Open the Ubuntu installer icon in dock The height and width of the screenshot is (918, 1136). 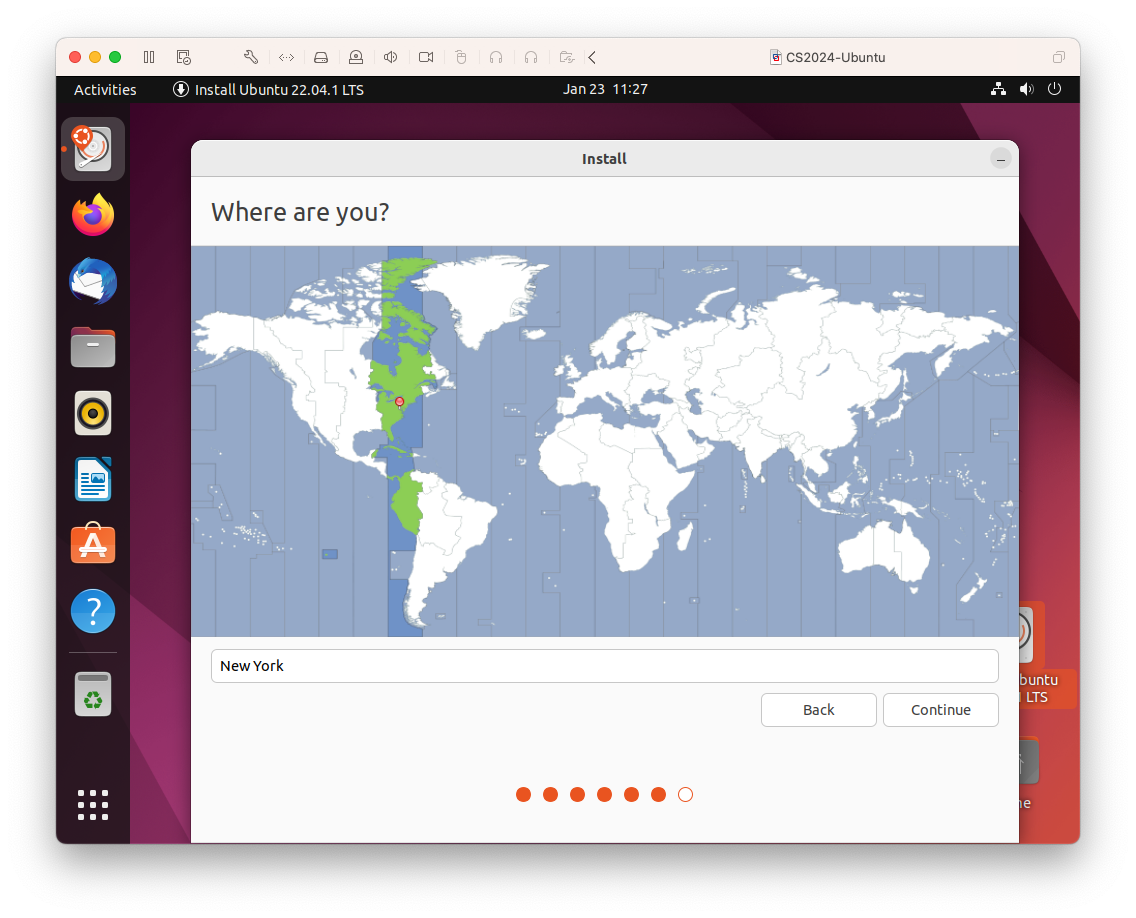click(x=93, y=149)
